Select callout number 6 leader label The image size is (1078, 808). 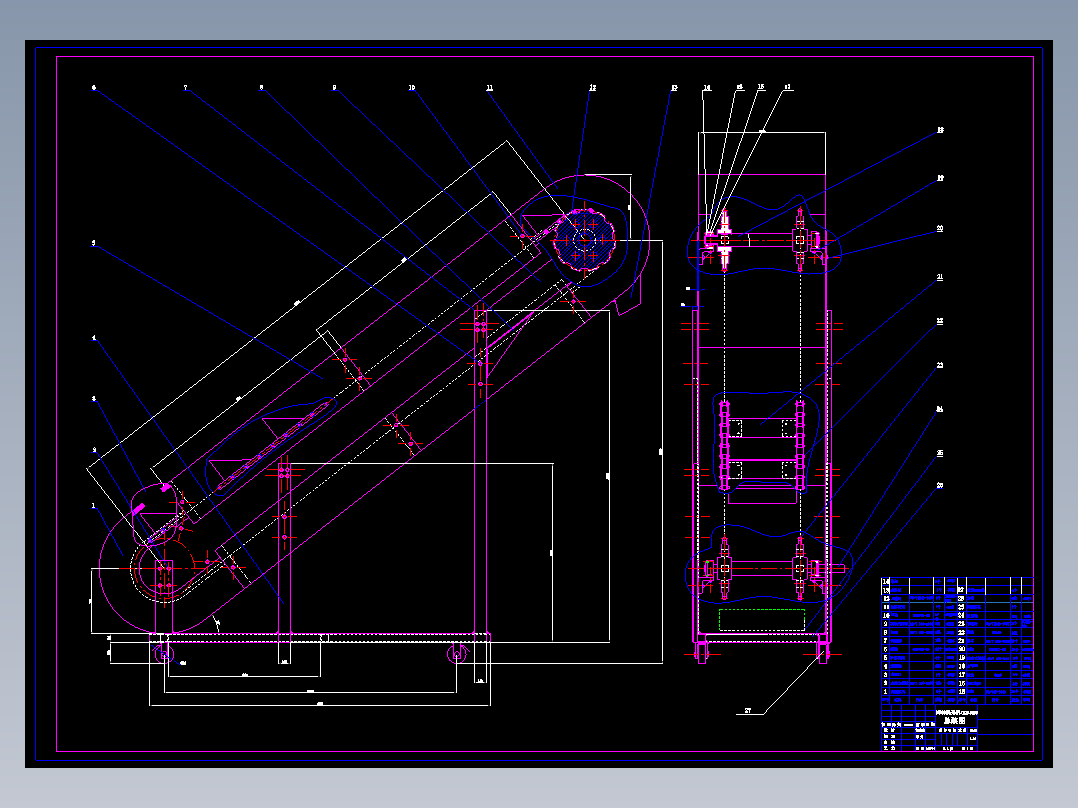tap(94, 87)
